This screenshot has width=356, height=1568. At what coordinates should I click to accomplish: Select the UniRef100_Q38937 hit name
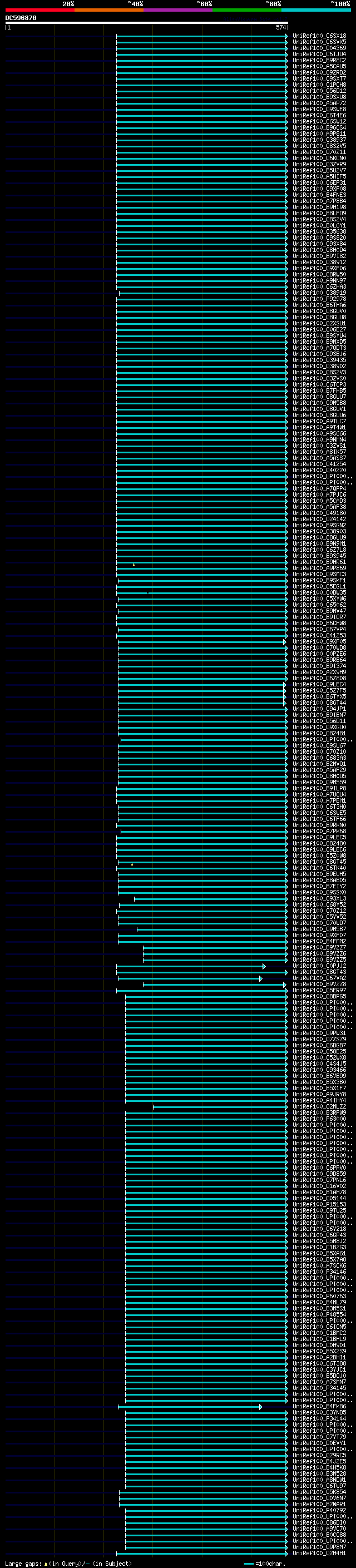(319, 140)
